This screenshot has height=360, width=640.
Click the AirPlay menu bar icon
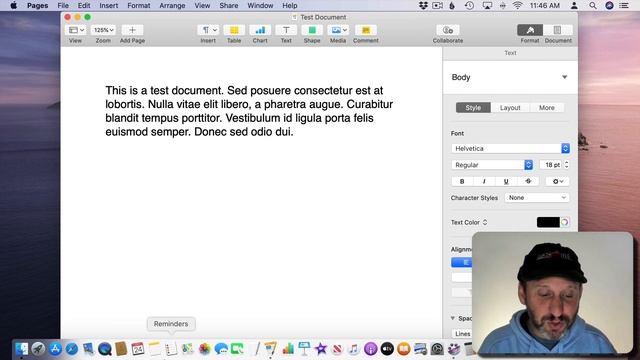(x=487, y=5)
